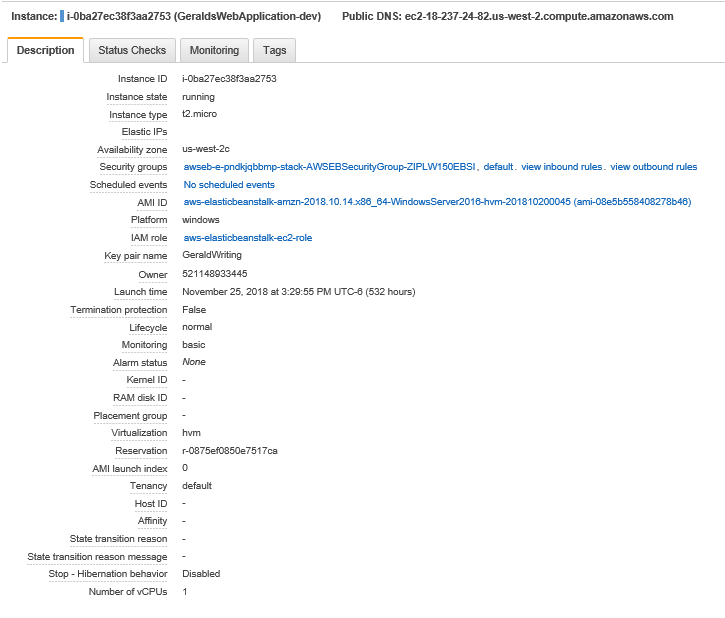Image resolution: width=725 pixels, height=618 pixels.
Task: Click view outbound rules link
Action: point(653,167)
